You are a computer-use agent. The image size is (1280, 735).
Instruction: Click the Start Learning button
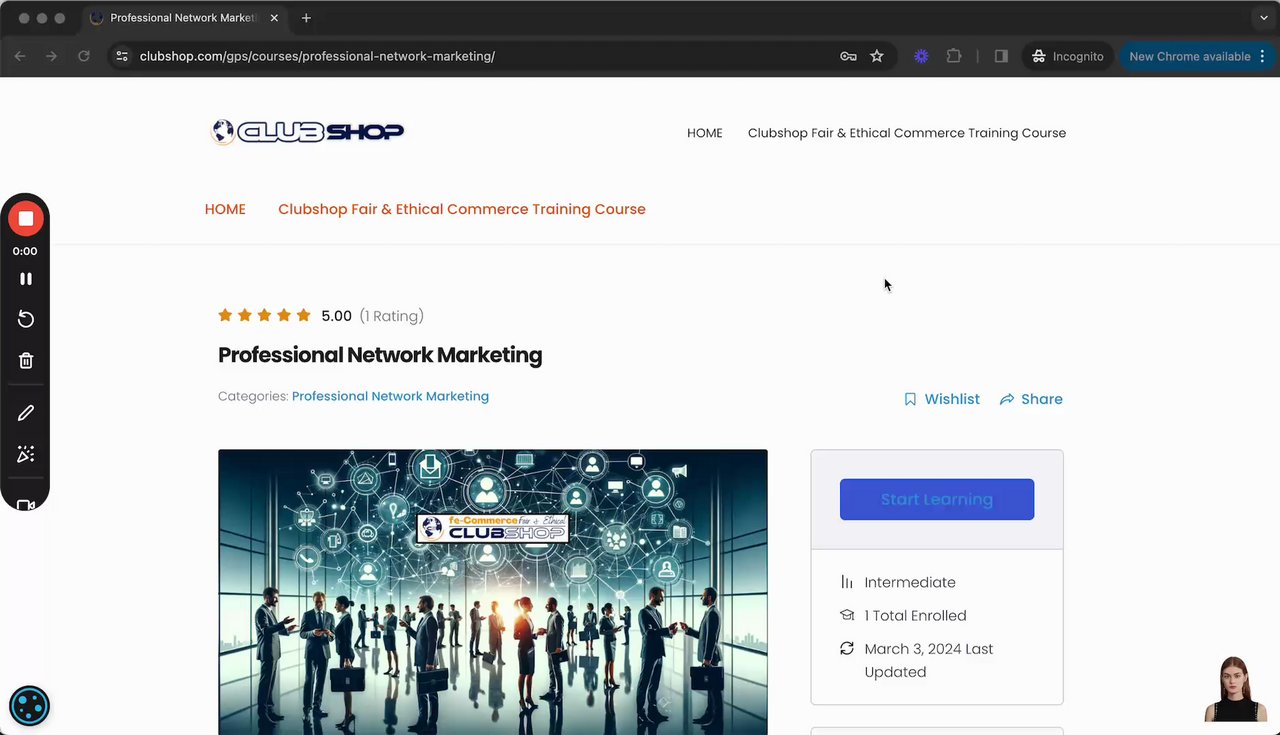tap(937, 499)
